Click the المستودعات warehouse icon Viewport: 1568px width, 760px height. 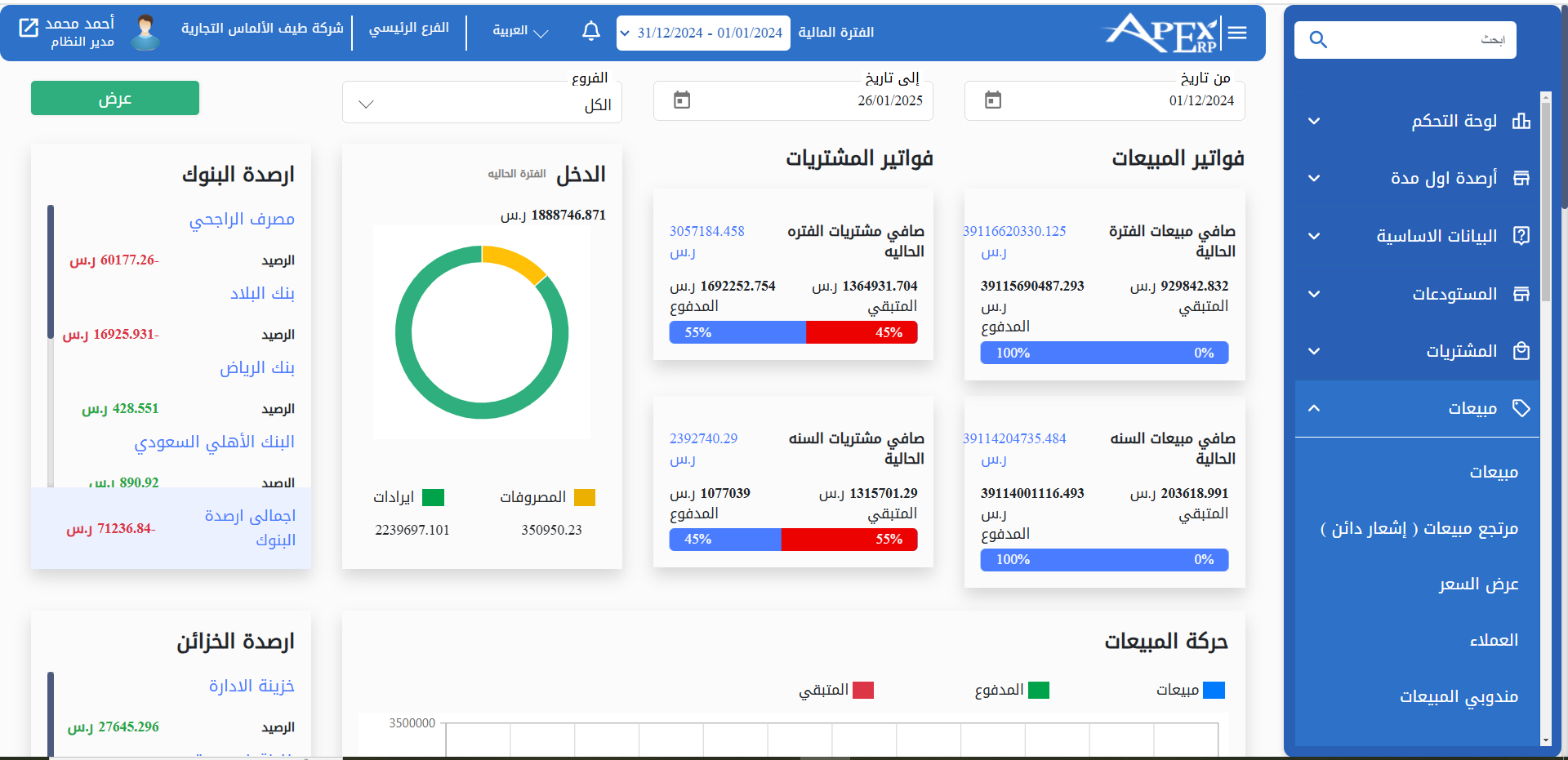1522,294
